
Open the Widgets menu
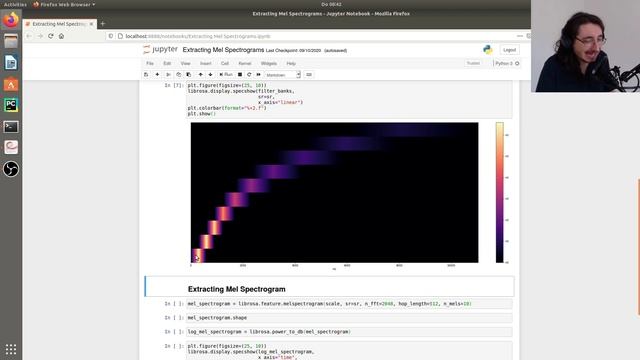(269, 64)
